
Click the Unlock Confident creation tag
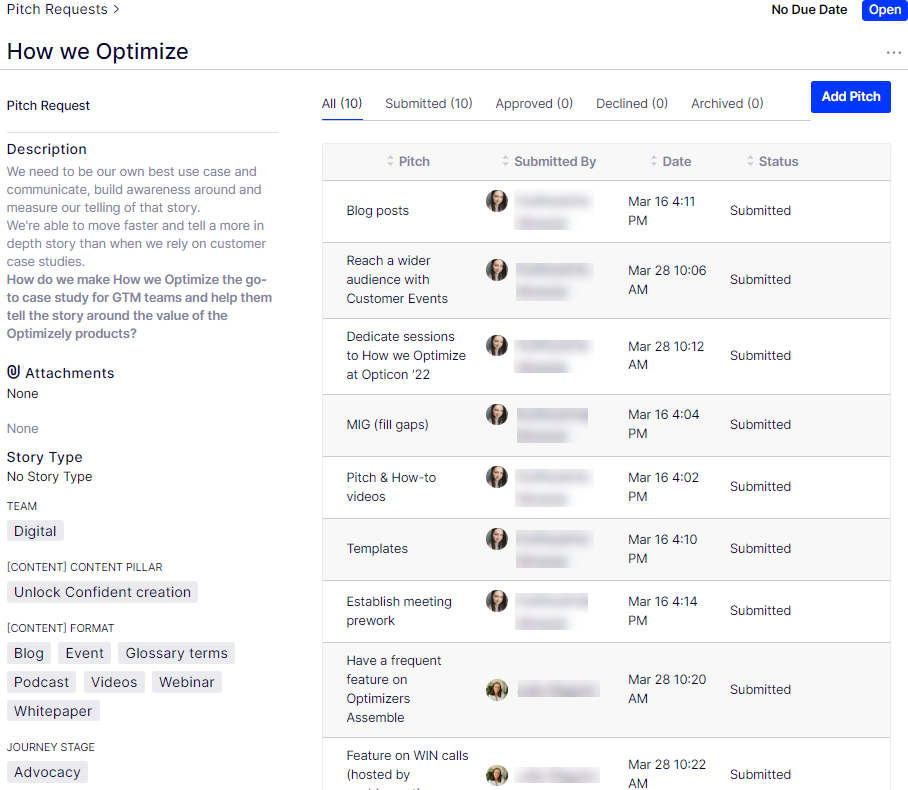tap(102, 592)
